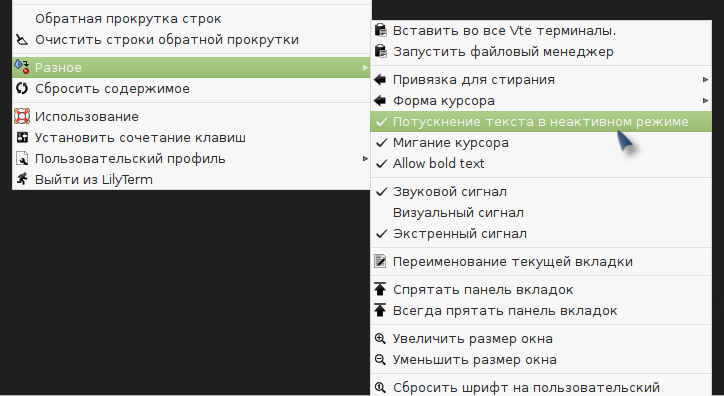Open the Форма курсора submenu
724x396 pixels.
point(541,100)
